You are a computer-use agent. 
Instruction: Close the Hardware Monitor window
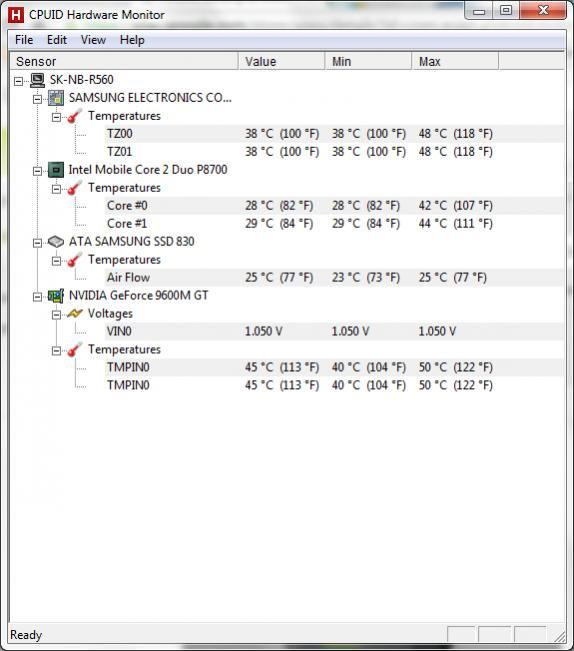[x=543, y=10]
